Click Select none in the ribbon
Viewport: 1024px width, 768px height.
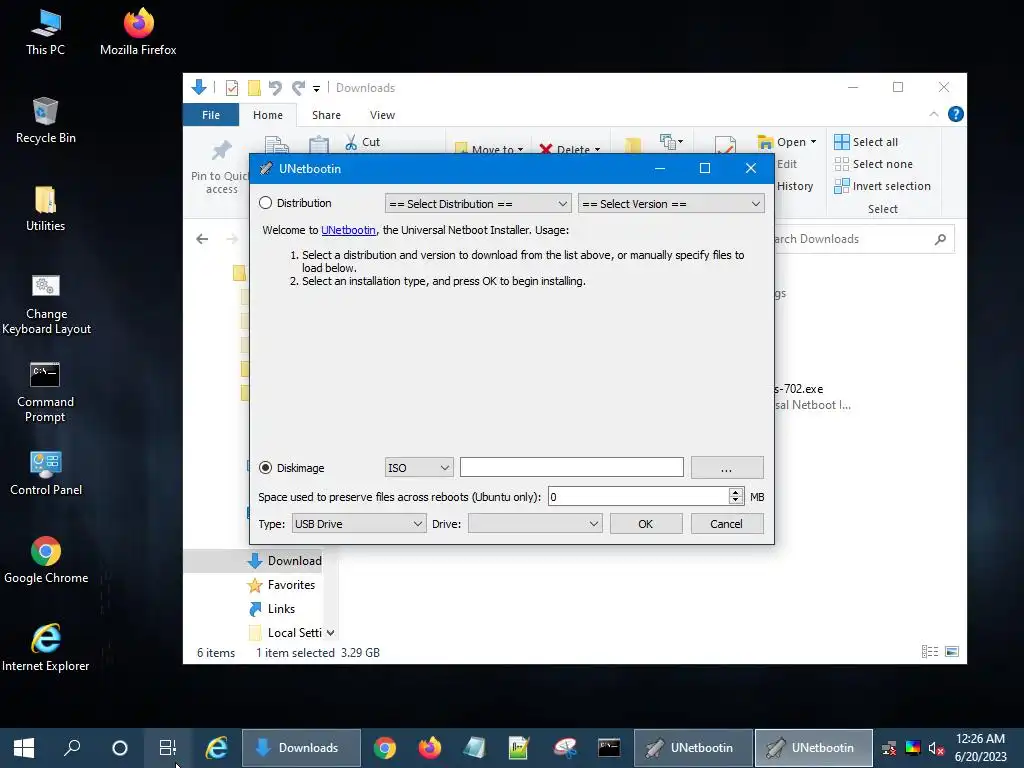[x=874, y=164]
